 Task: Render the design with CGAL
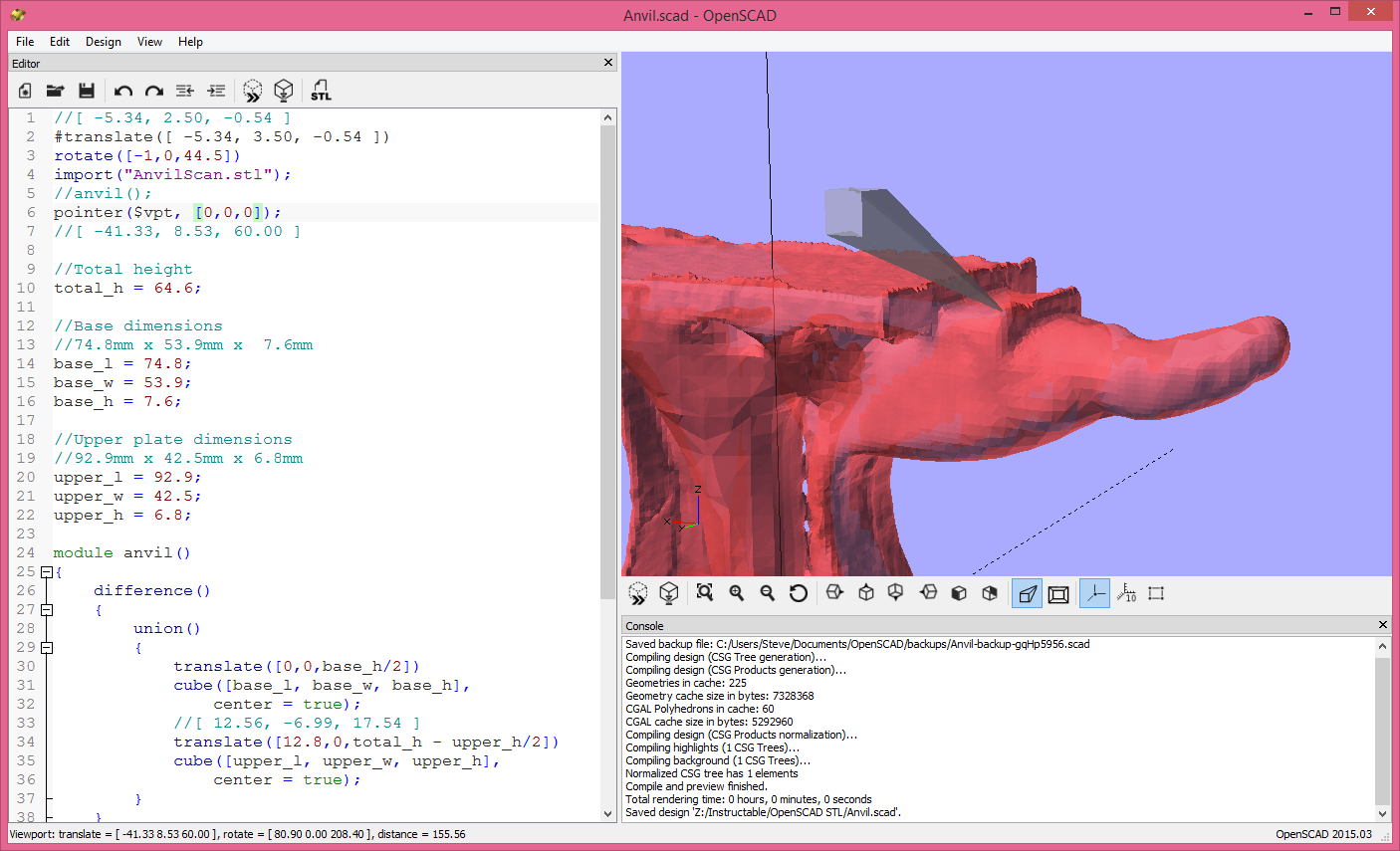669,592
